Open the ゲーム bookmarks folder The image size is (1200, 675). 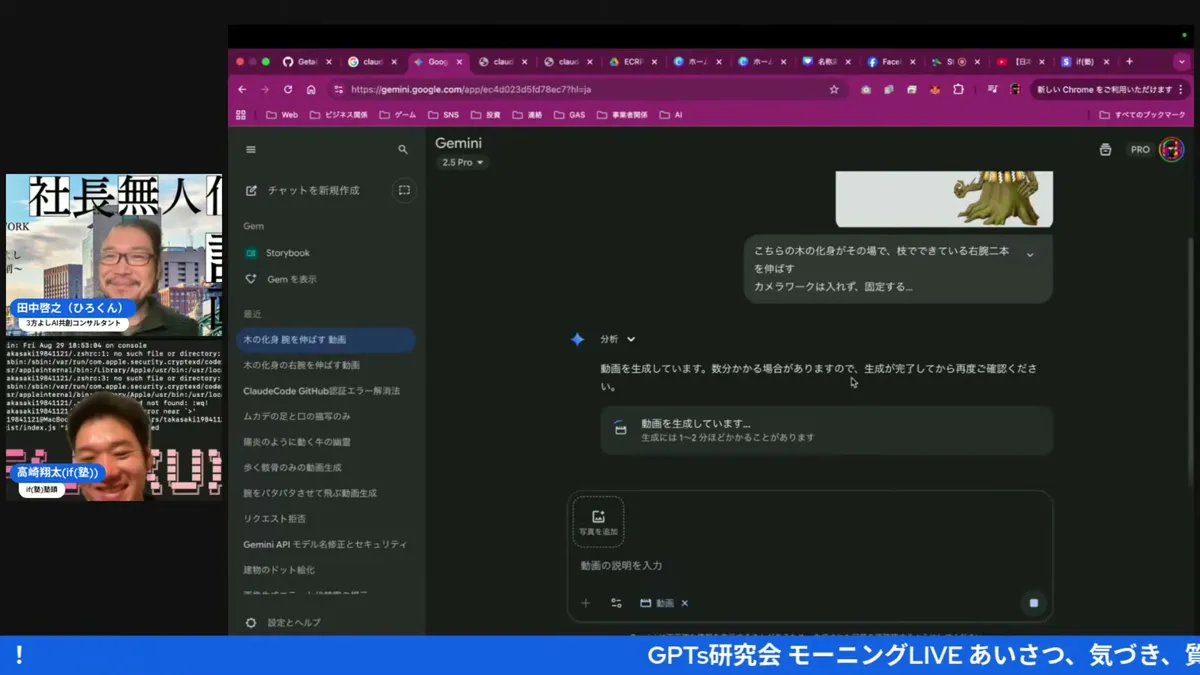pos(398,115)
